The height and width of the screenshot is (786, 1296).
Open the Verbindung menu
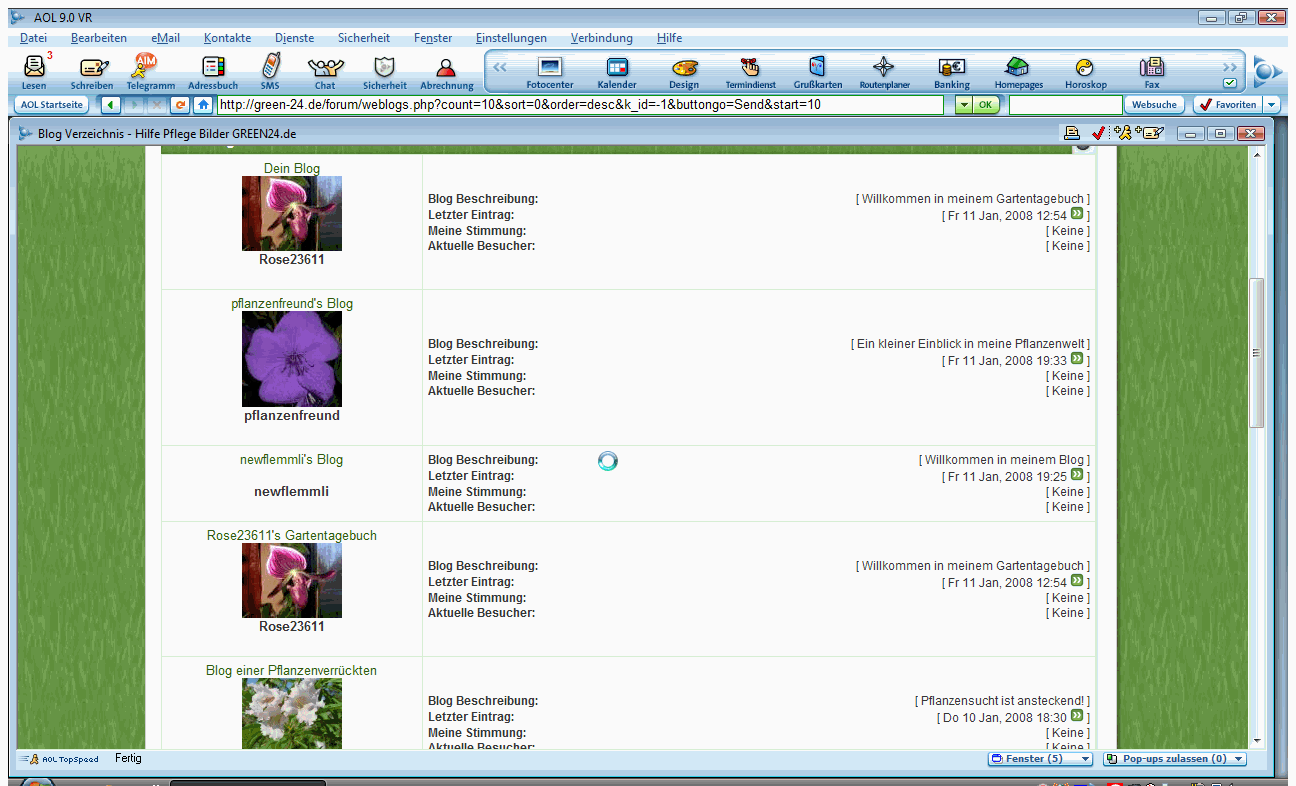602,38
